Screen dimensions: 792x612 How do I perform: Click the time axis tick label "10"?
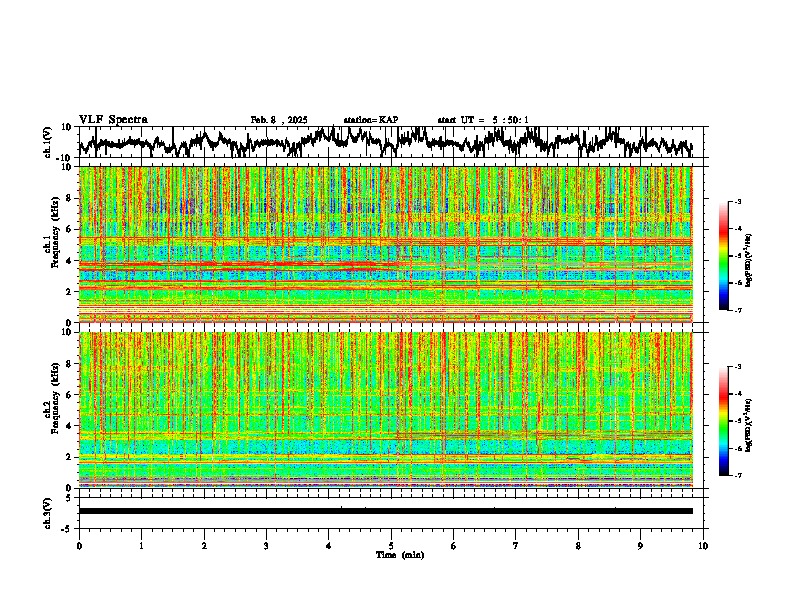coord(703,546)
